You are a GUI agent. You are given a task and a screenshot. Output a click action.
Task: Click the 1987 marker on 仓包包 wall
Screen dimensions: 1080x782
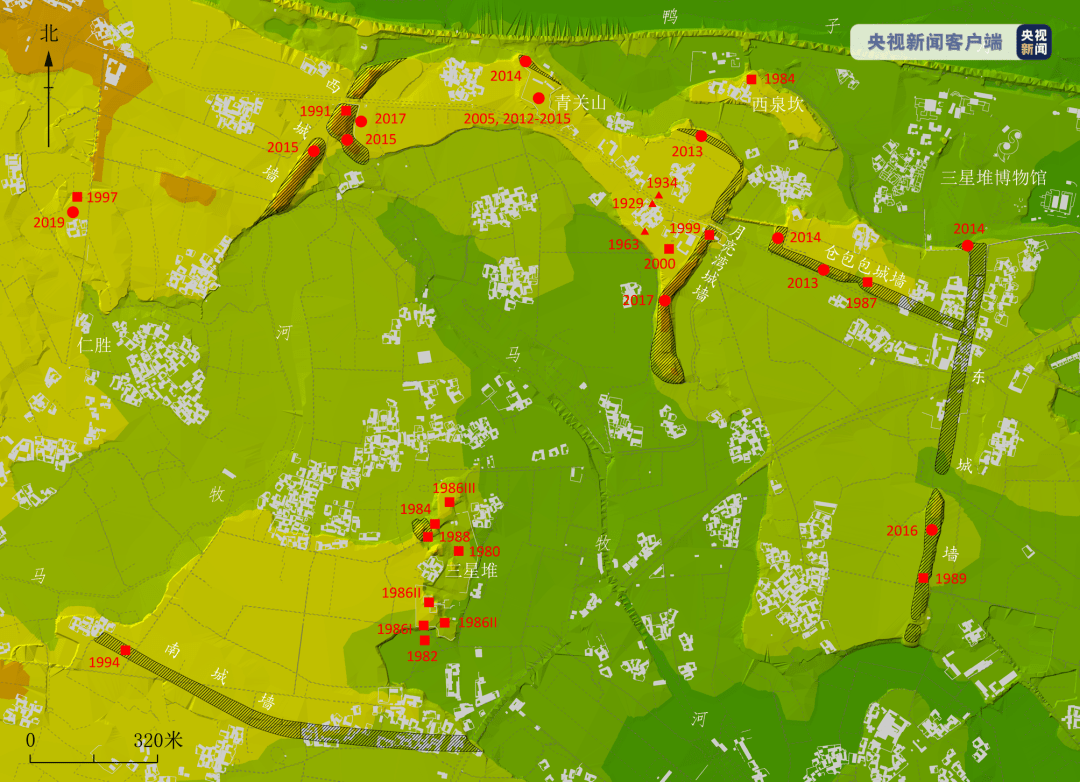pyautogui.click(x=867, y=283)
